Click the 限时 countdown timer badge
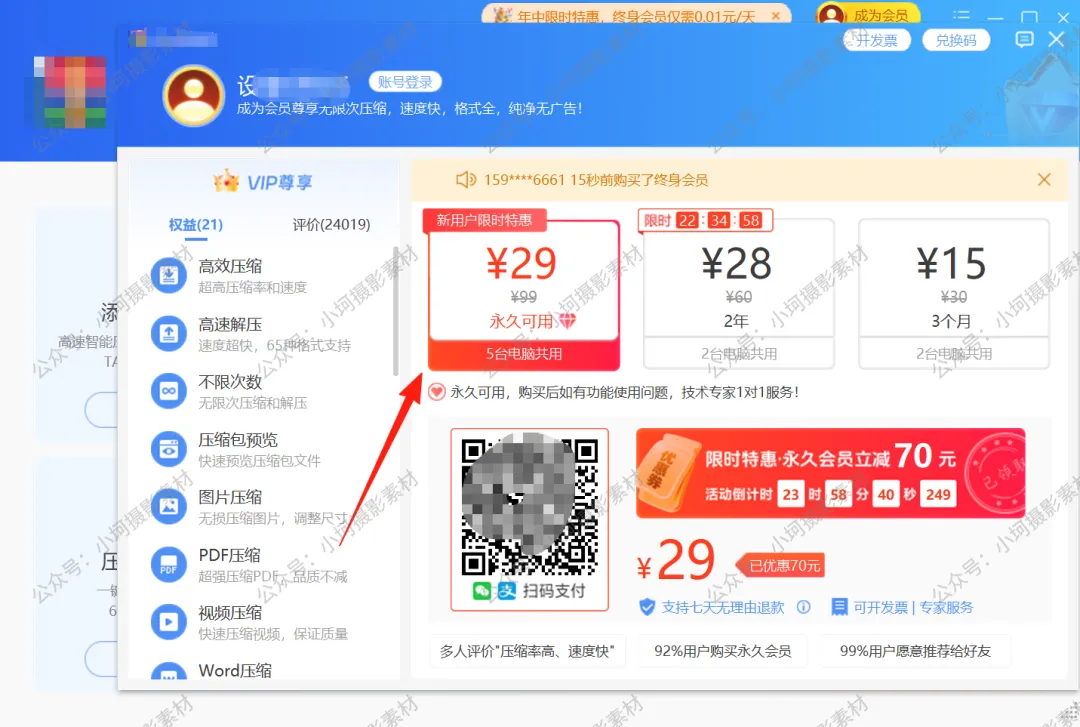 coord(705,221)
